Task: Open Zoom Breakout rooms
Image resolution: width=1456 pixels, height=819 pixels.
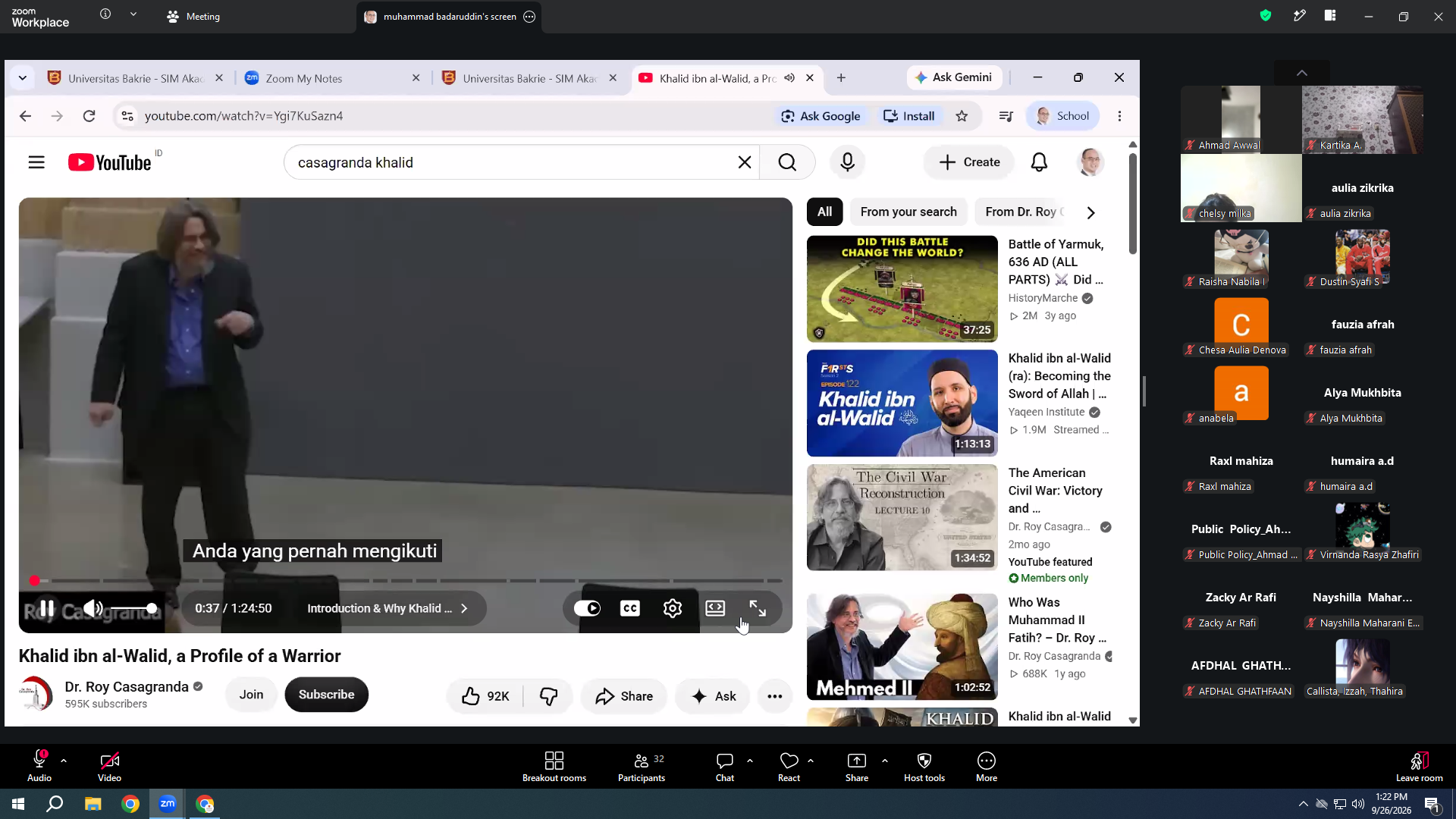Action: [554, 767]
